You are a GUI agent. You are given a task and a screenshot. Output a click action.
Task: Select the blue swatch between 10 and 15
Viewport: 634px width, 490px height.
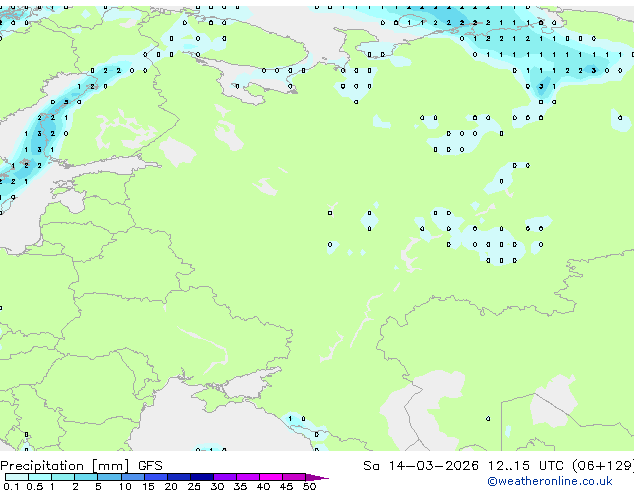tap(132, 477)
